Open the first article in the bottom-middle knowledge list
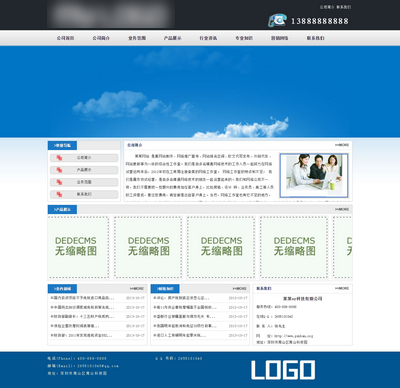Image resolution: width=400 pixels, height=388 pixels. (x=181, y=298)
